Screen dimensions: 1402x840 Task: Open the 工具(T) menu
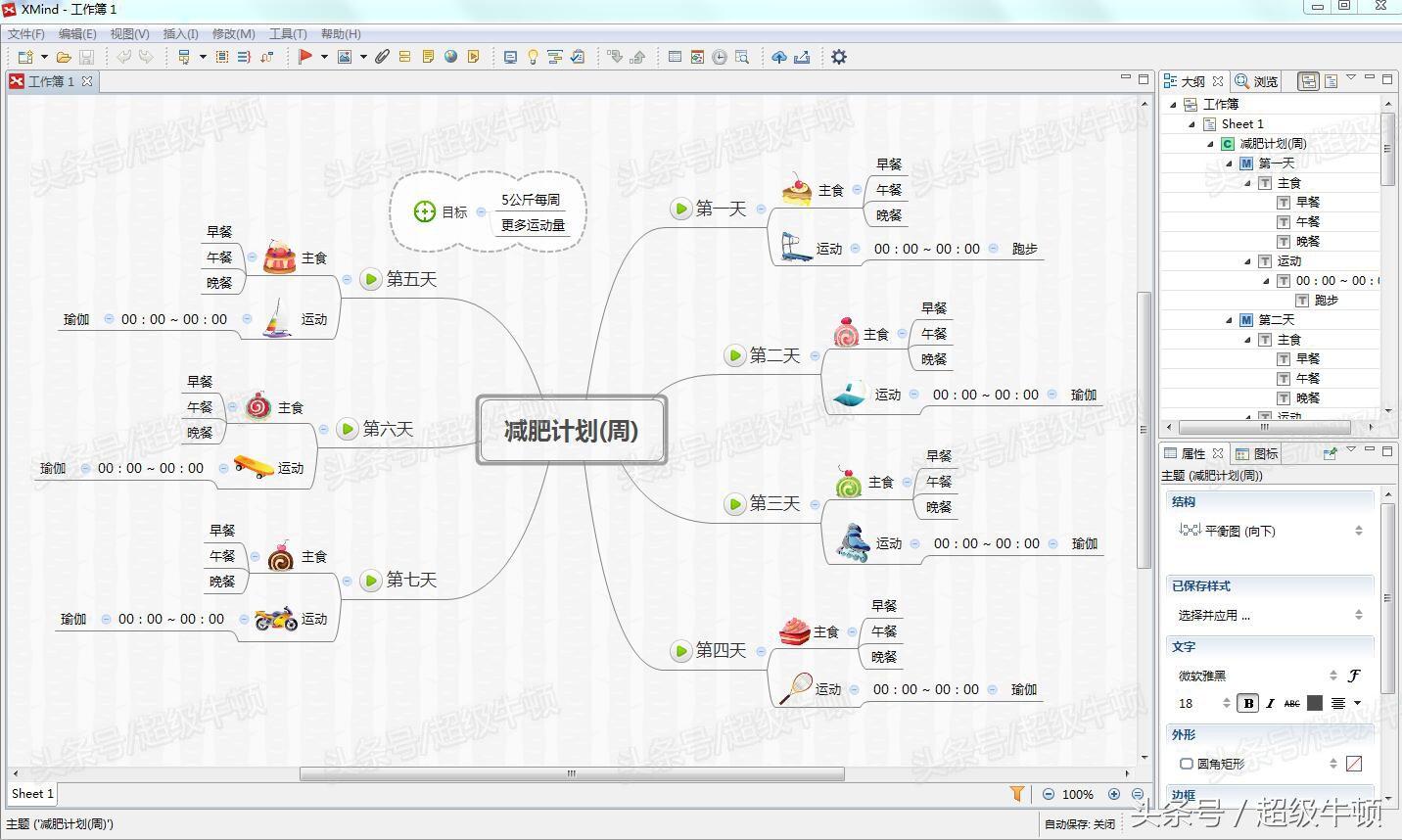pyautogui.click(x=288, y=33)
